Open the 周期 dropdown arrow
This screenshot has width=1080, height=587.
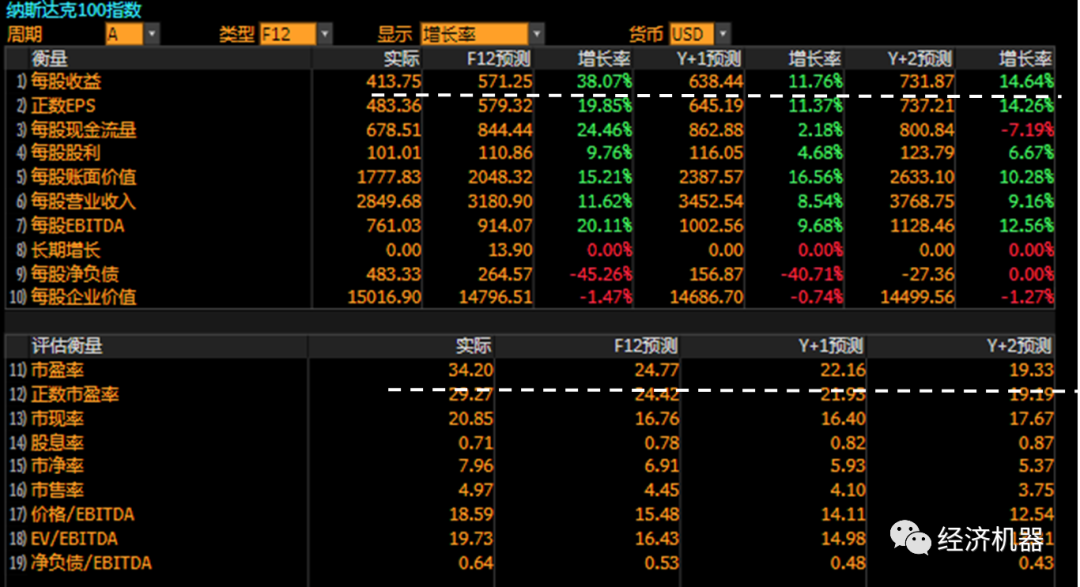tap(152, 34)
